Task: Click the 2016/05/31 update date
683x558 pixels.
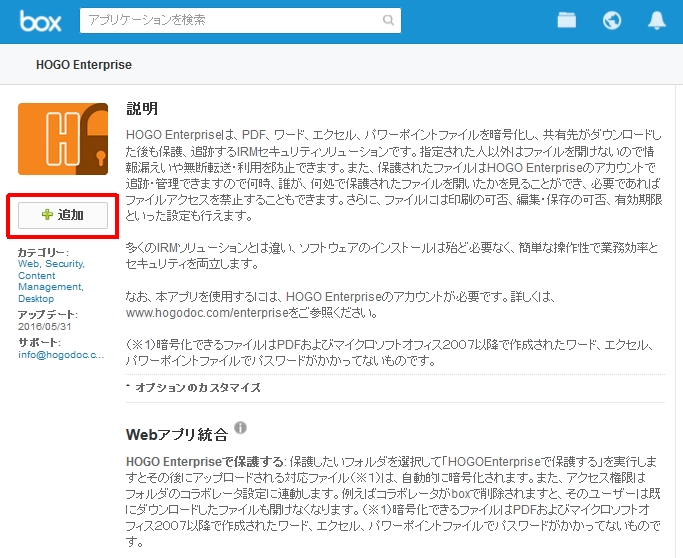Action: 45,326
